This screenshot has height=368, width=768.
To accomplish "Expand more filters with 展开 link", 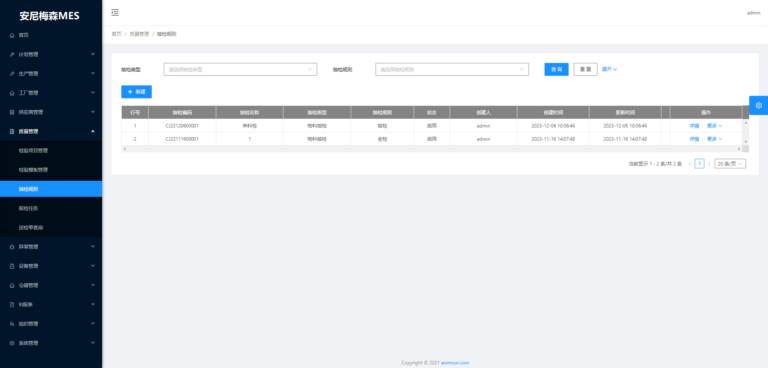I will coord(609,69).
